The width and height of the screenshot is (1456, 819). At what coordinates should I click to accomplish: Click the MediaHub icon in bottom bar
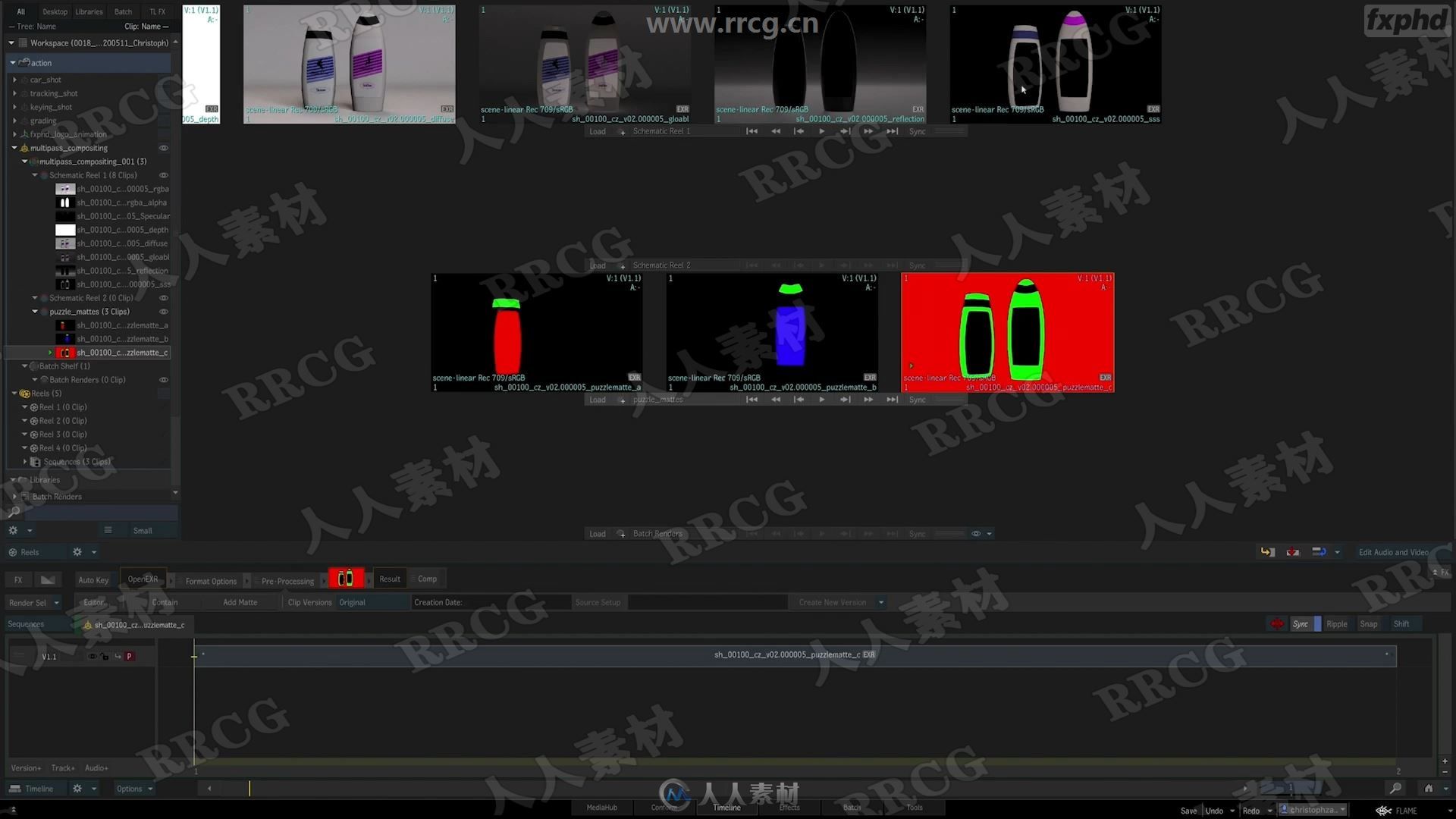tap(601, 807)
